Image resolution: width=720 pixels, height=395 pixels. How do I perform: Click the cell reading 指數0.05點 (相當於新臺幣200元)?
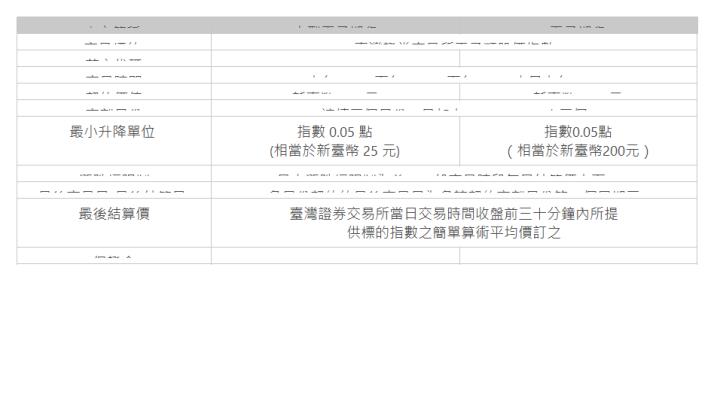[578, 141]
